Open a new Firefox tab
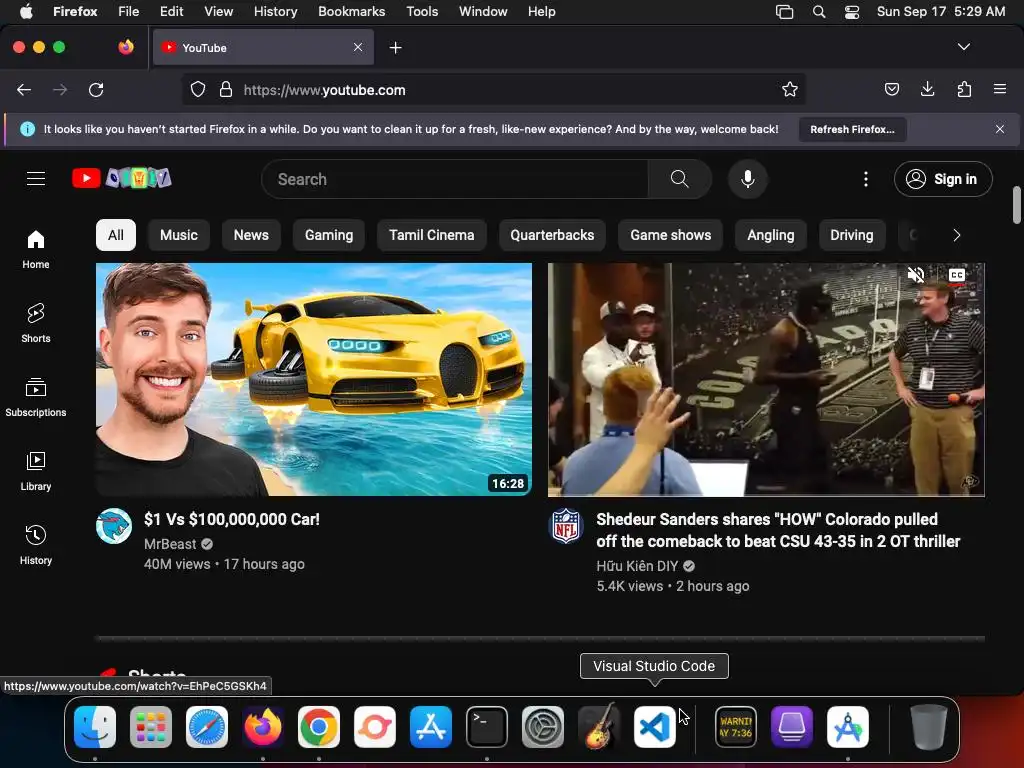 click(395, 48)
